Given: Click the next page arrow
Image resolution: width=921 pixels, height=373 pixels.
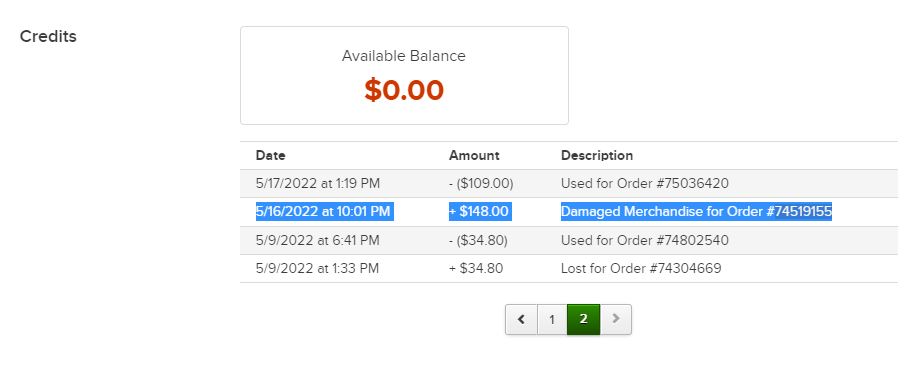Looking at the screenshot, I should [x=616, y=320].
